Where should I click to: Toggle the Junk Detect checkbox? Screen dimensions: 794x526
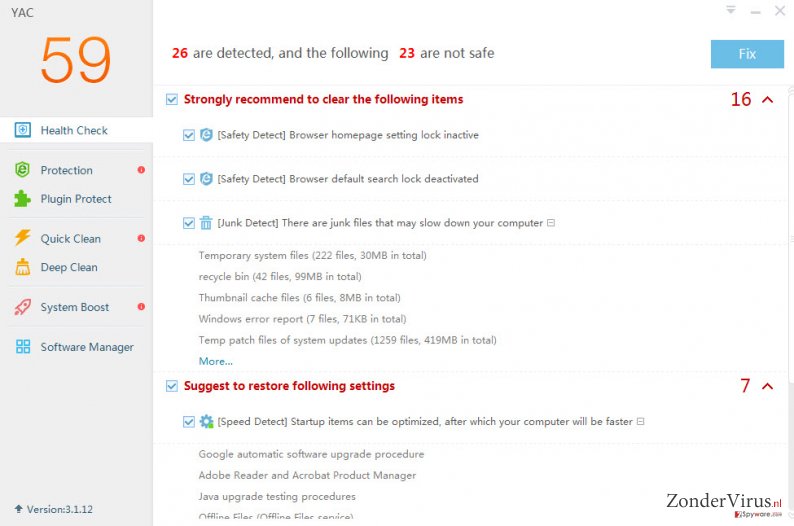(188, 223)
